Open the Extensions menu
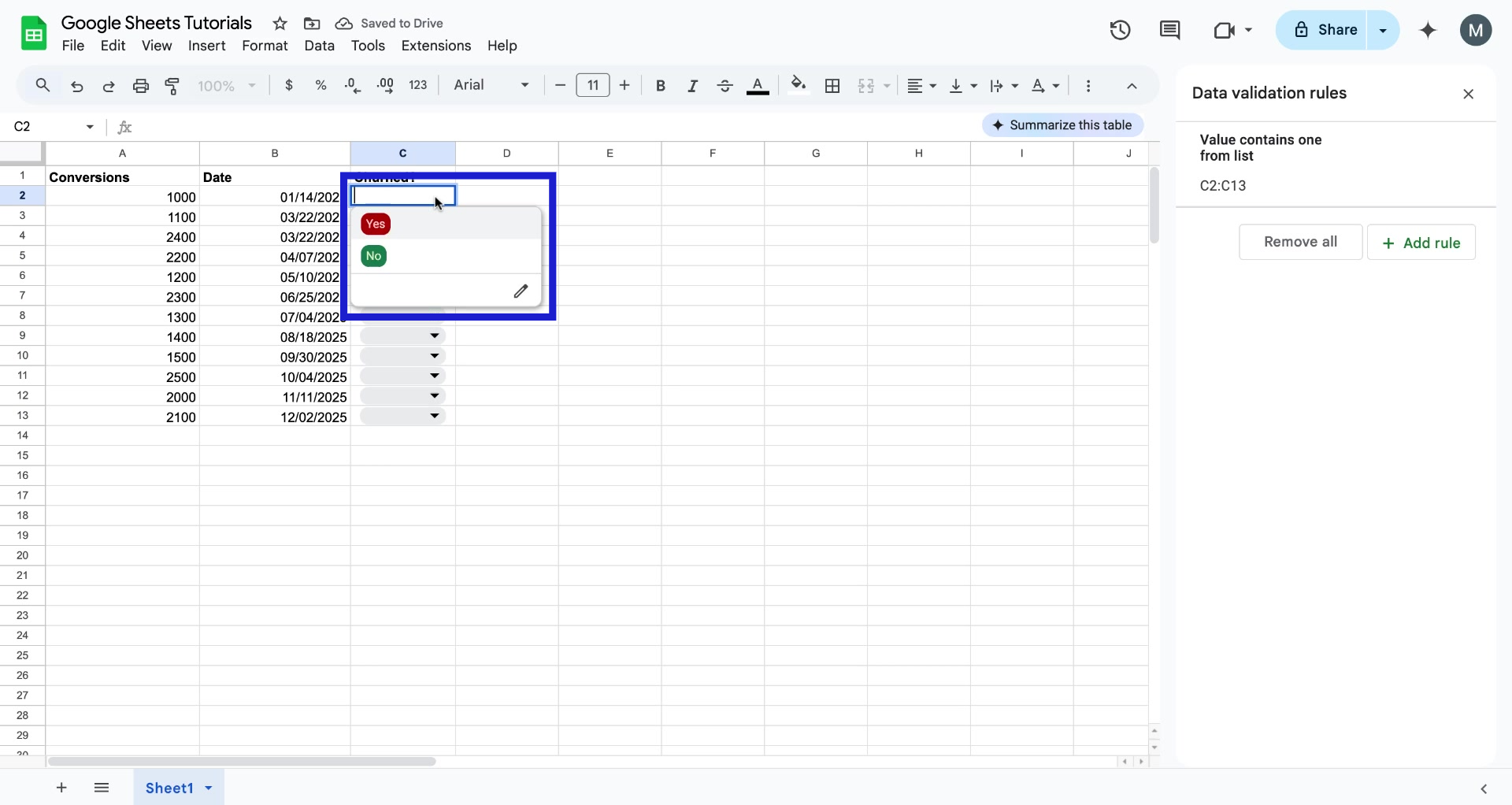 436,46
